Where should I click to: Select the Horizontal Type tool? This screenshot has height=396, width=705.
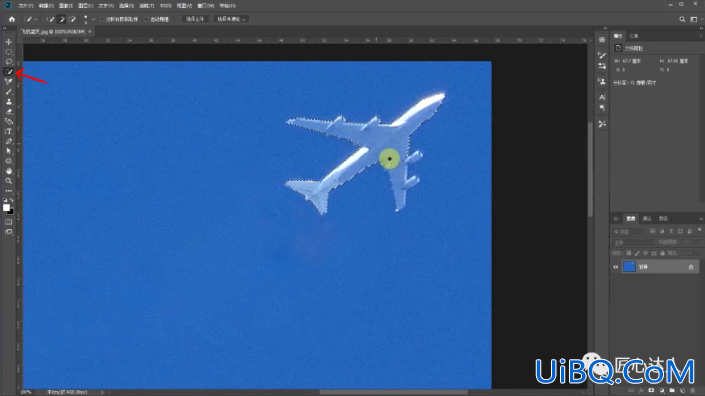(9, 131)
